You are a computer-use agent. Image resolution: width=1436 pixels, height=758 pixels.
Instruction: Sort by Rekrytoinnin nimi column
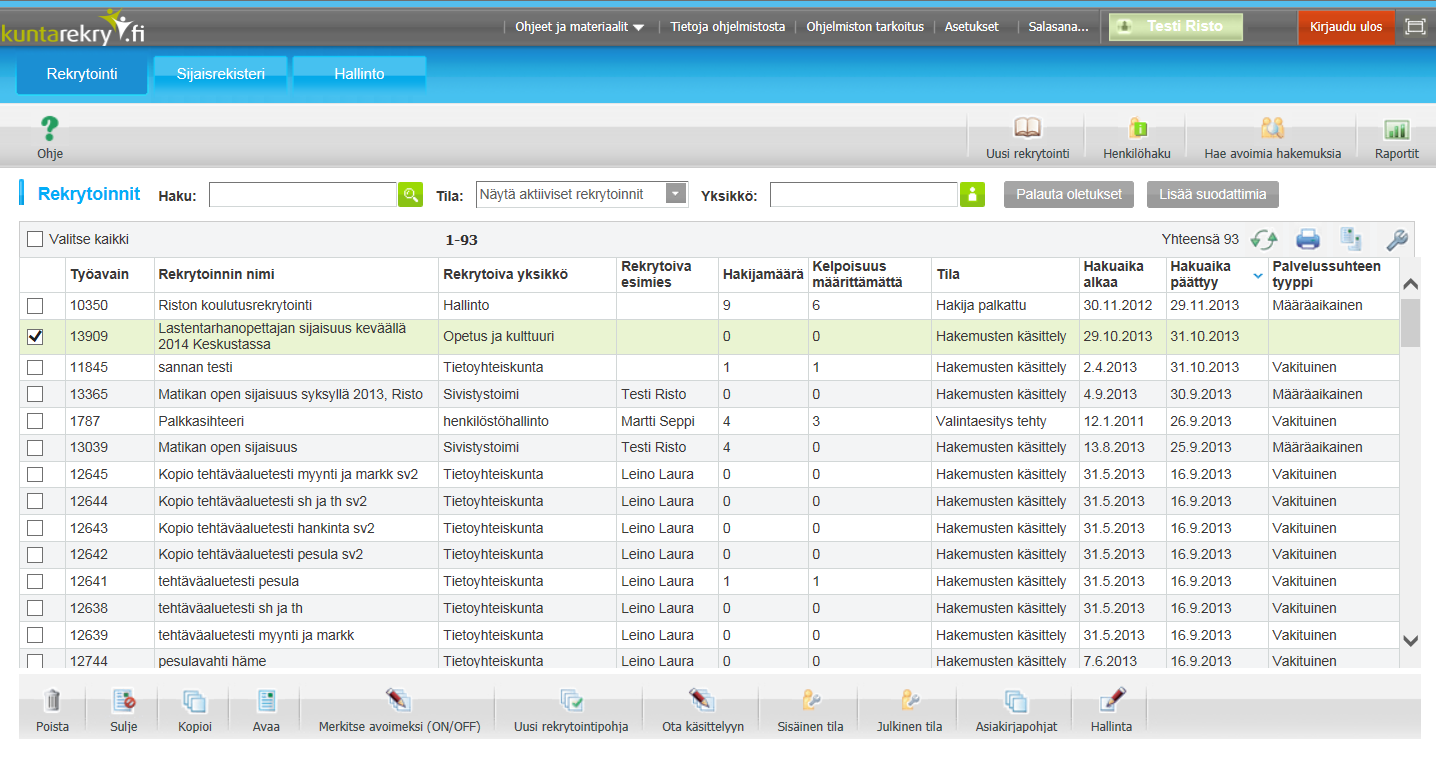point(297,274)
